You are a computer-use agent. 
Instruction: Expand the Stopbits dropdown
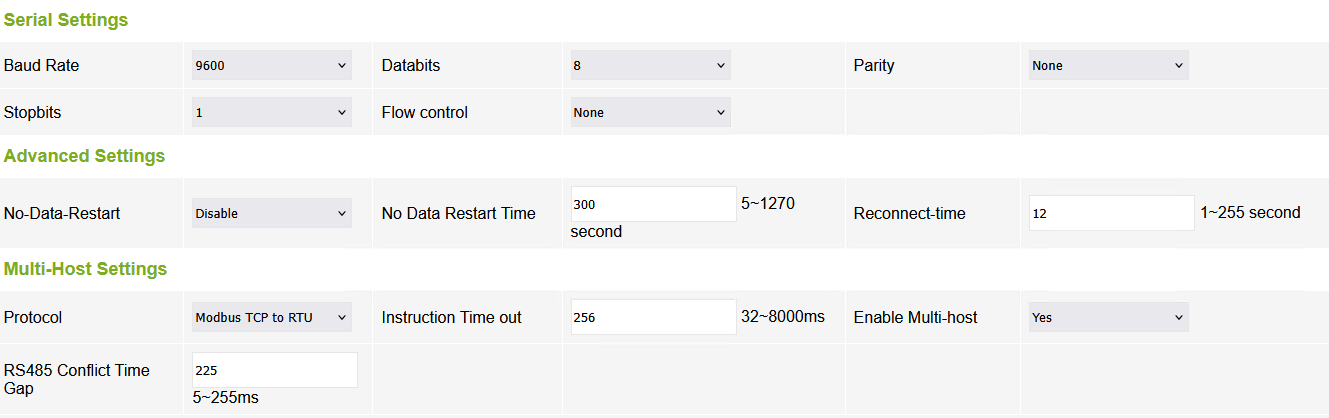pyautogui.click(x=271, y=113)
